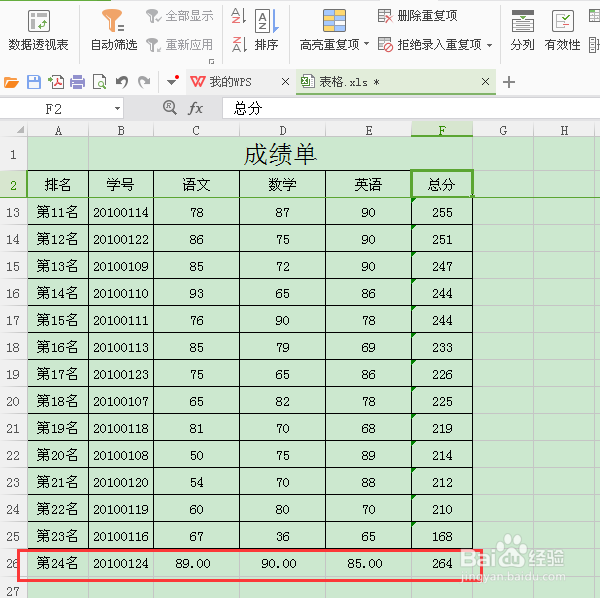Open the quick toolbar customize arrow
The width and height of the screenshot is (600, 598).
coord(173,81)
